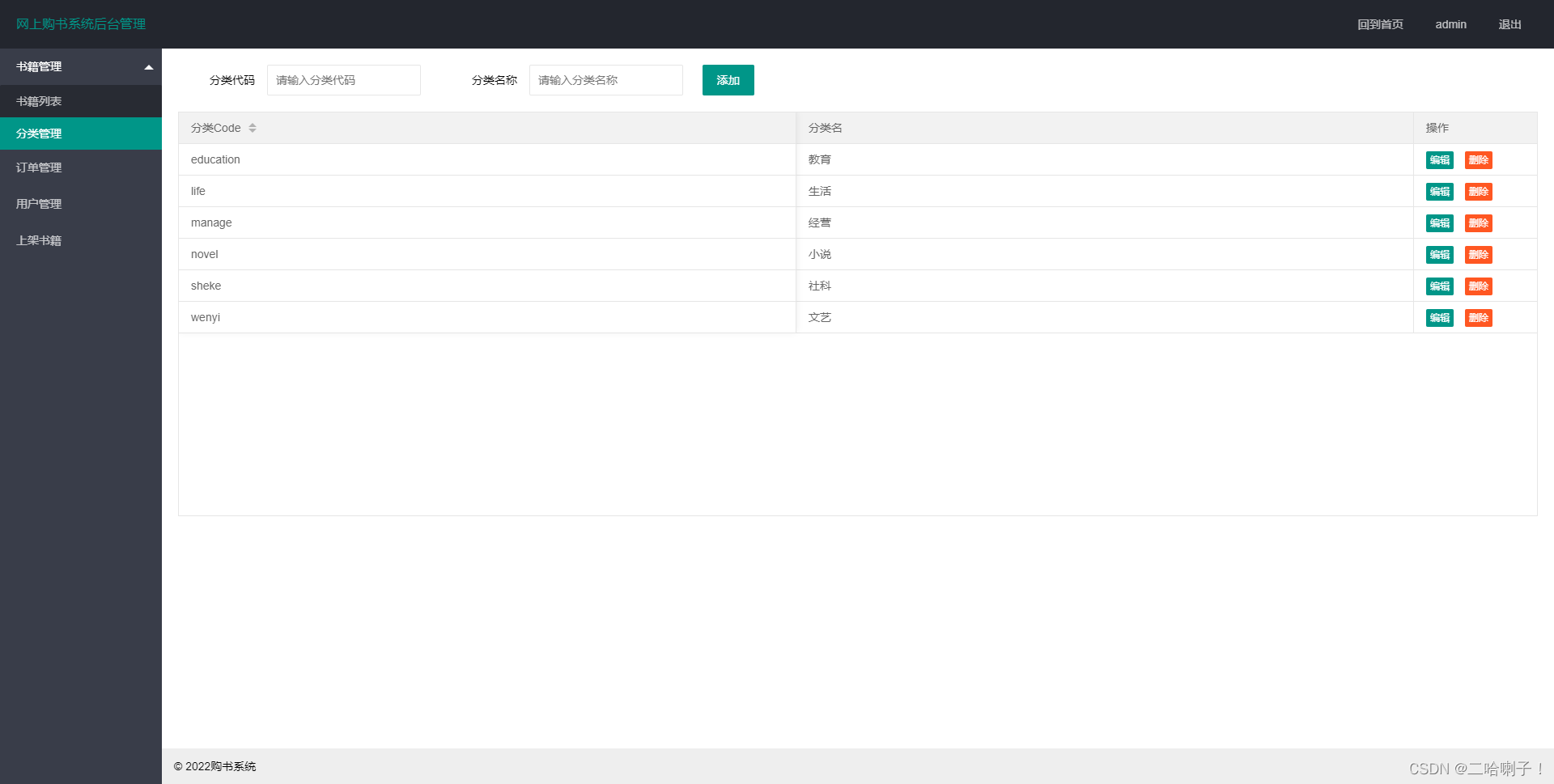This screenshot has width=1554, height=784.
Task: Click the 分类Code column header
Action: 487,128
